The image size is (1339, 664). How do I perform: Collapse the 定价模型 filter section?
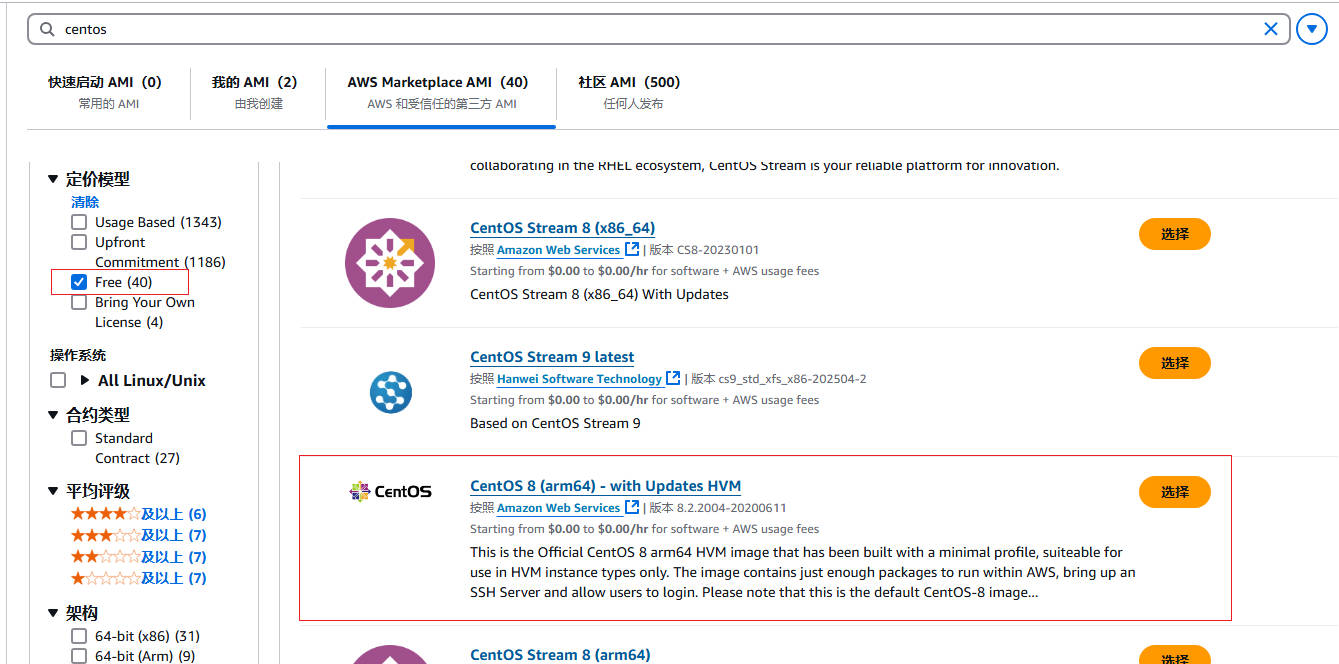(x=53, y=180)
